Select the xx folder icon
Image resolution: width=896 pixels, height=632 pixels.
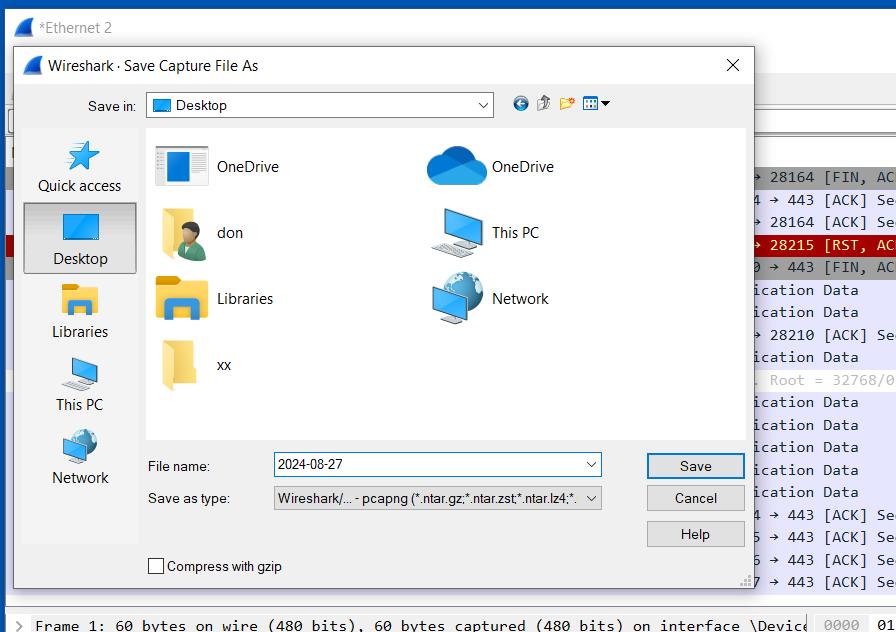tap(181, 365)
